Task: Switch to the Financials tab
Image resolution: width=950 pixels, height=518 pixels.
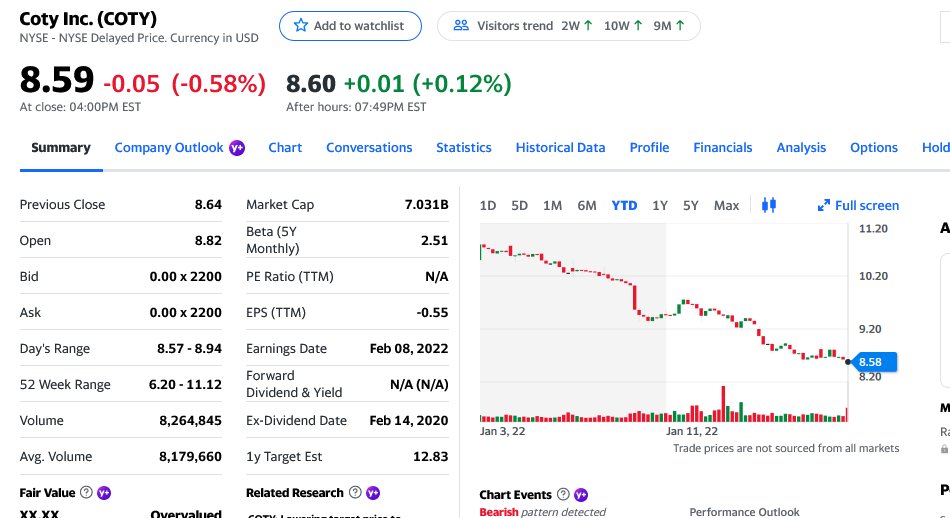Action: (723, 148)
